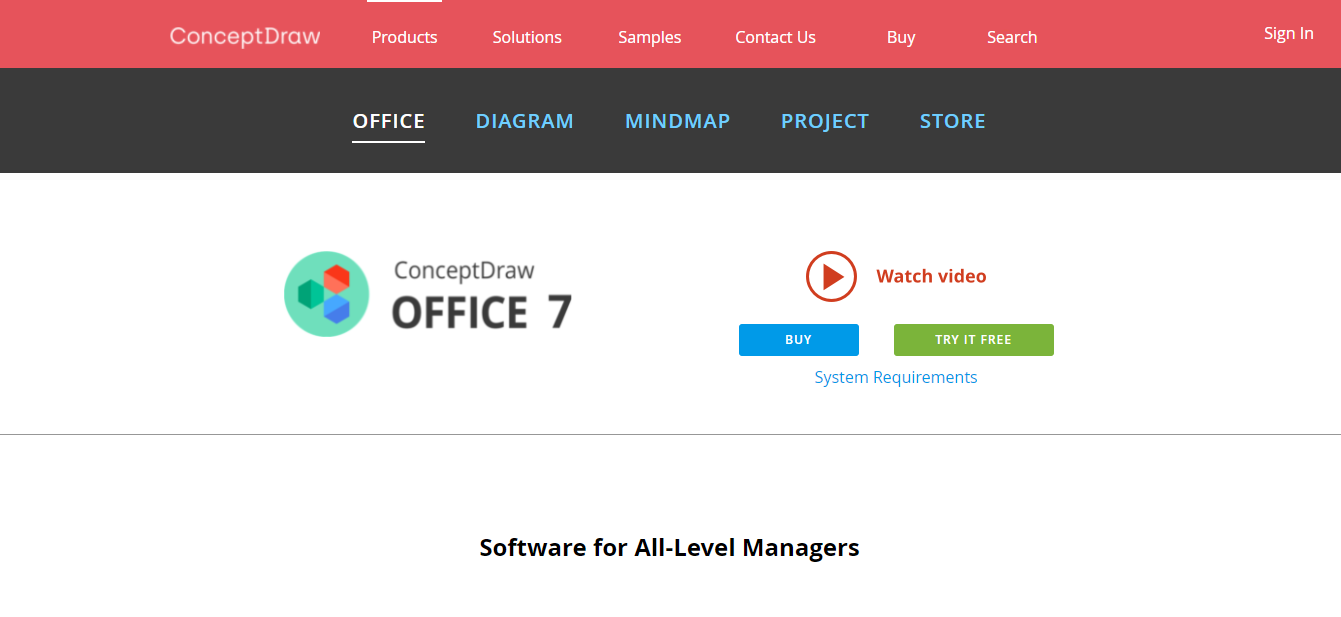
Task: Open Search in the top navigation
Action: [1012, 37]
